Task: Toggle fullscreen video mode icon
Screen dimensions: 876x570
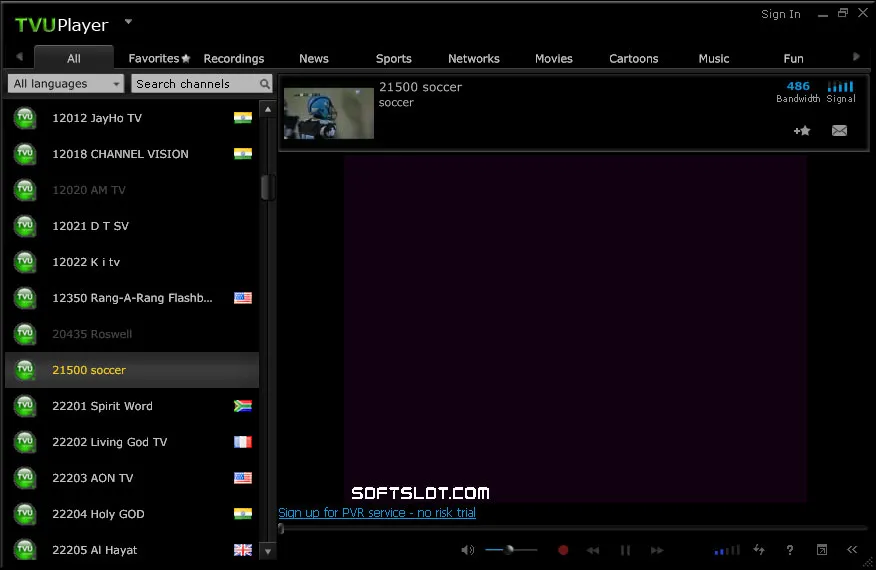Action: (x=822, y=550)
